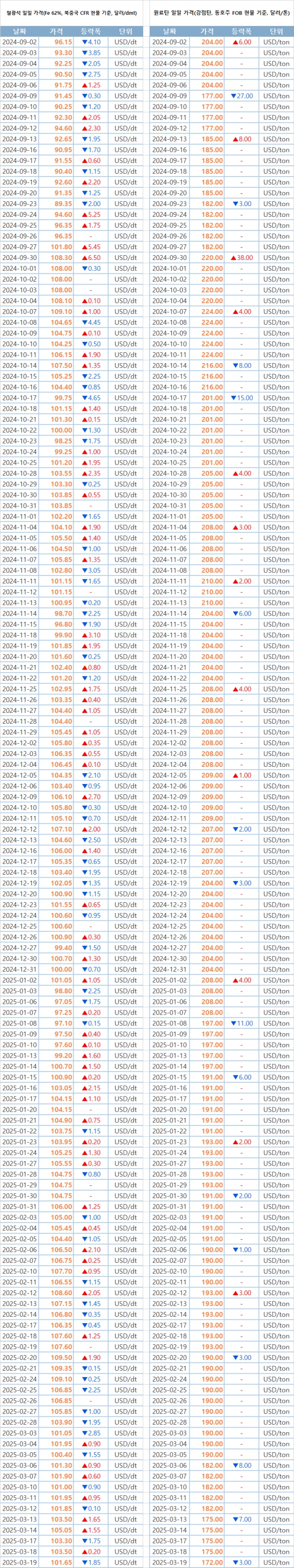Click the ▼11.00 coking coal decrease indicator

coord(242,1023)
